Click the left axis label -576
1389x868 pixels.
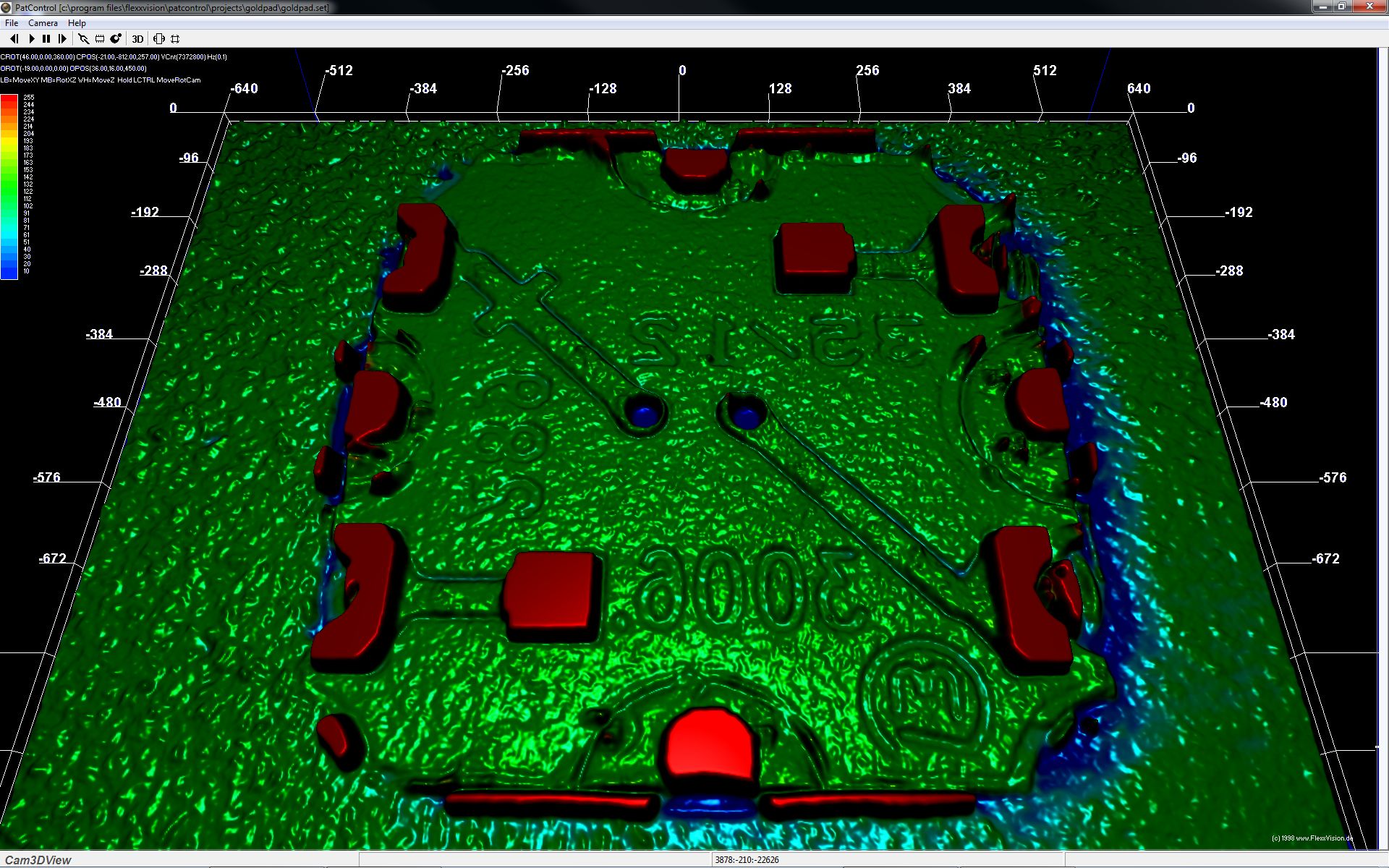46,477
